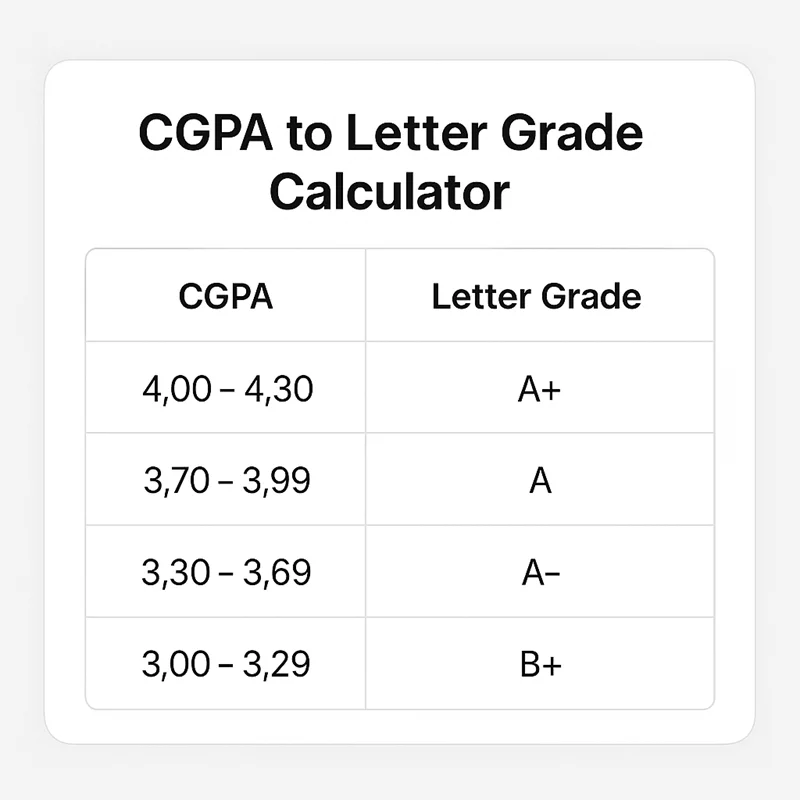Click Grade in the table column header
This screenshot has width=800, height=800.
pos(591,296)
